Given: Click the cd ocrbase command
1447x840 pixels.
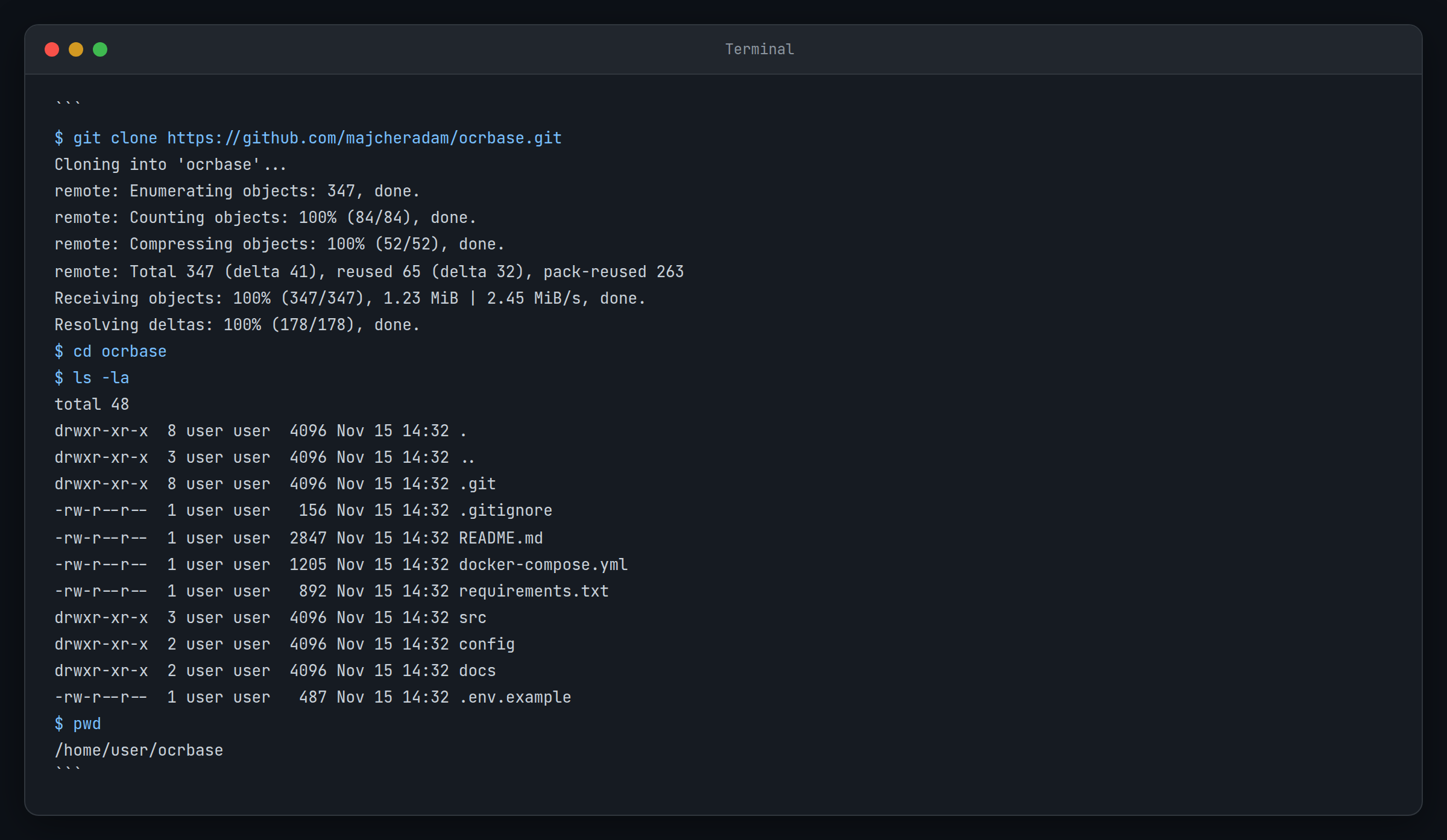Looking at the screenshot, I should point(110,351).
